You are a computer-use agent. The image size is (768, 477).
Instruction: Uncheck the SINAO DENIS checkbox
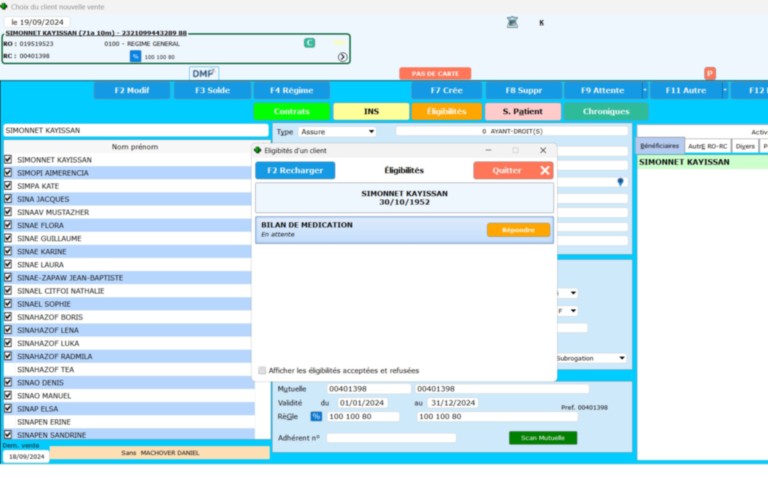[8, 383]
